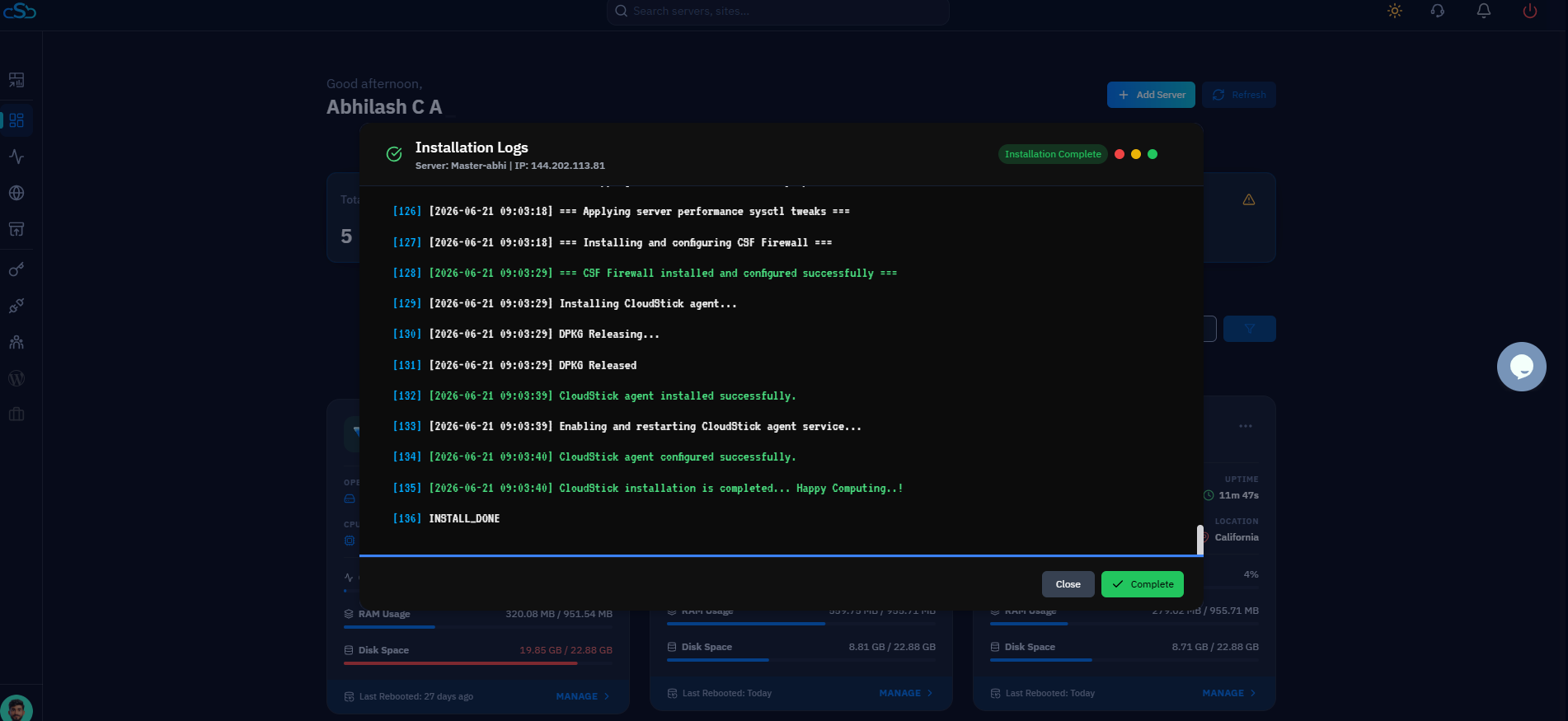Select log line 134 agent configured successfully
Viewport: 1568px width, 721px height.
(x=594, y=457)
